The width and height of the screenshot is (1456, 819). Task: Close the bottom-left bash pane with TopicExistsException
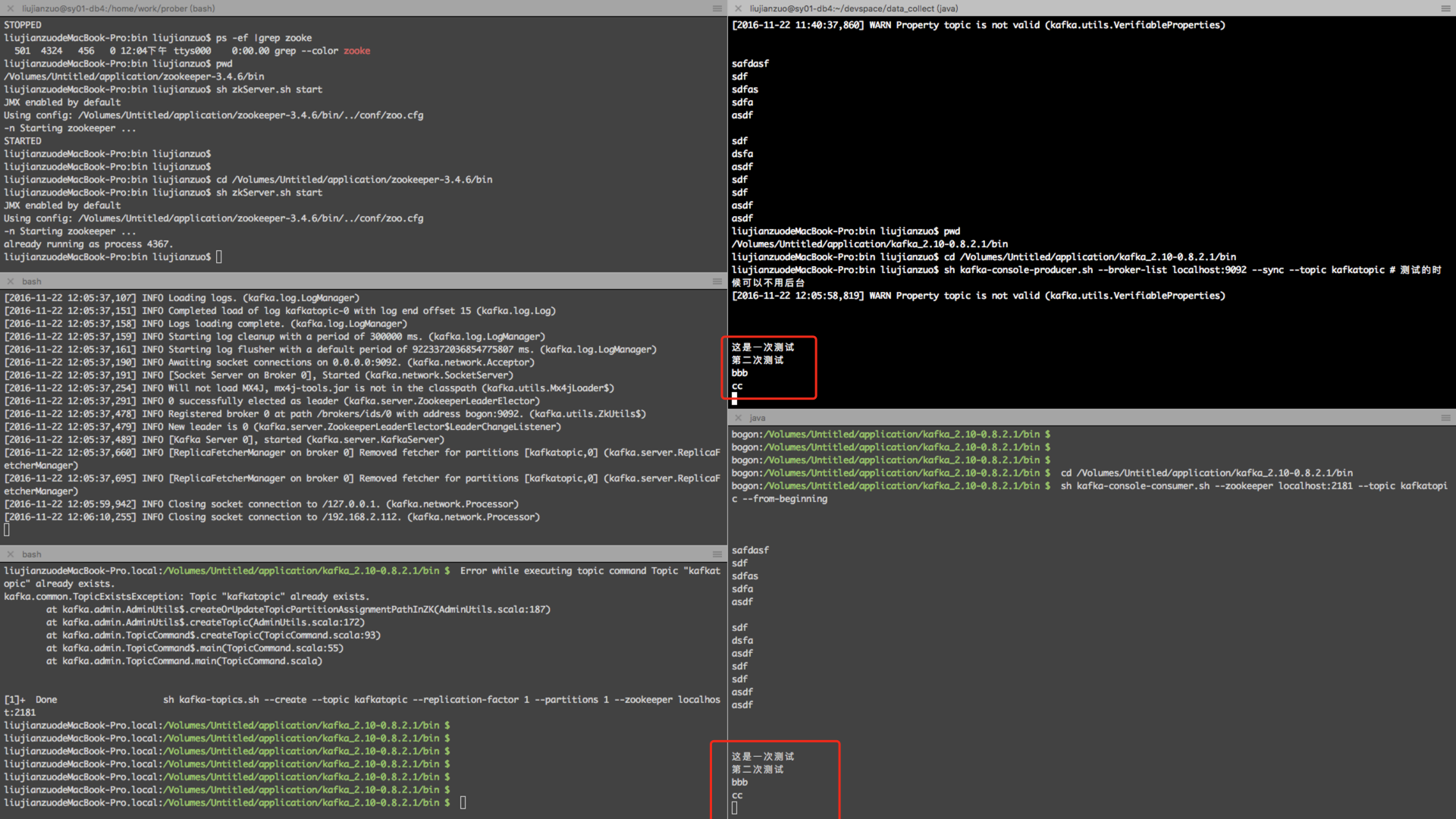(11, 554)
